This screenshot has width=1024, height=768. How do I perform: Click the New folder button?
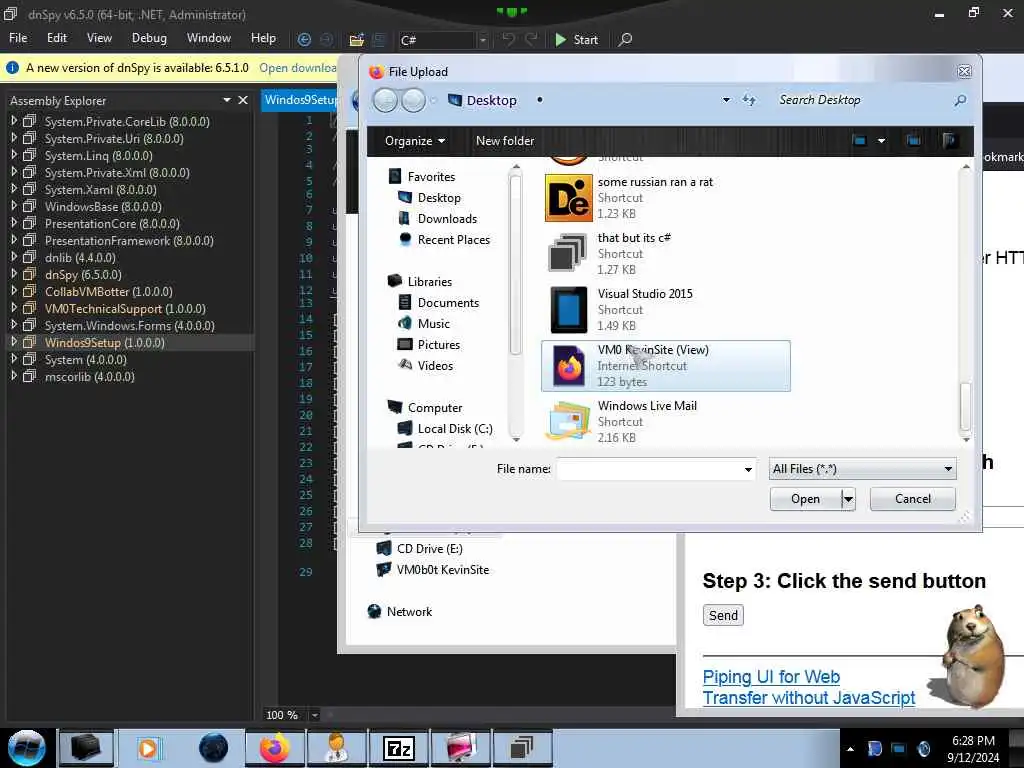[x=505, y=140]
